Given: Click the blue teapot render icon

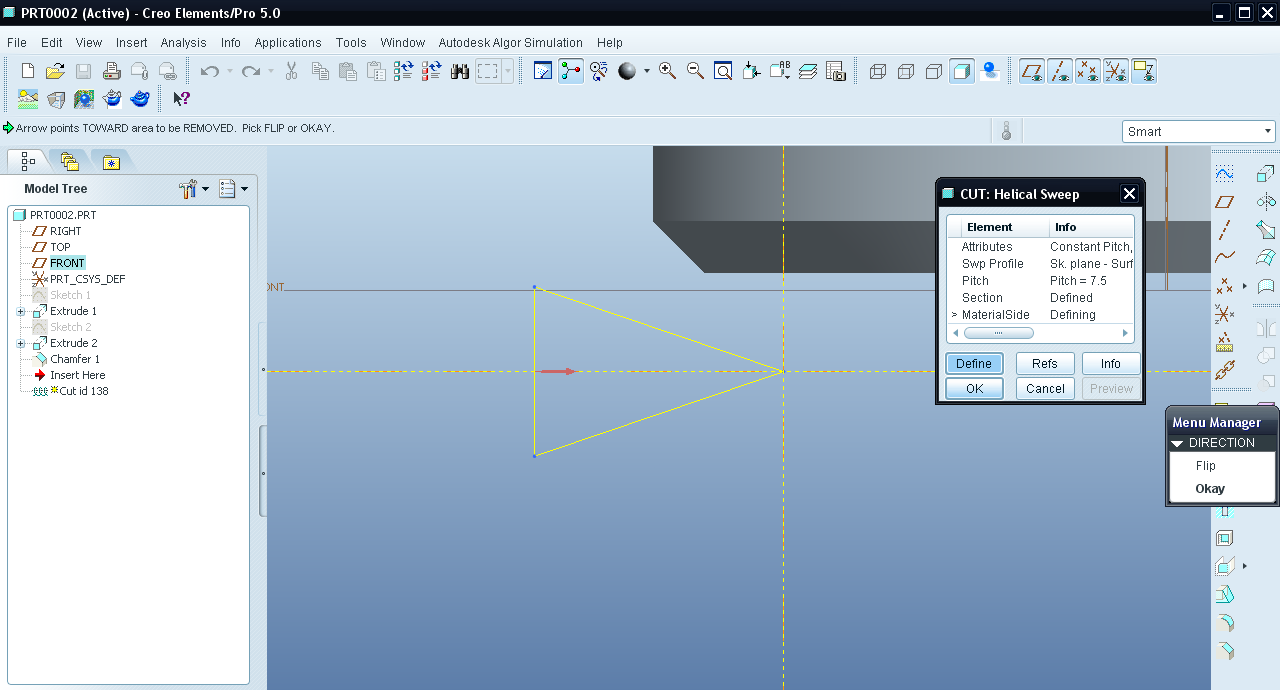Looking at the screenshot, I should coord(141,99).
